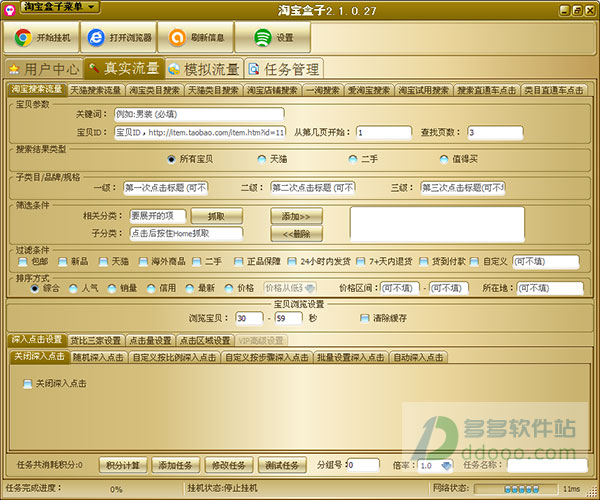Check the 自定义 filter checkbox

[x=474, y=262]
